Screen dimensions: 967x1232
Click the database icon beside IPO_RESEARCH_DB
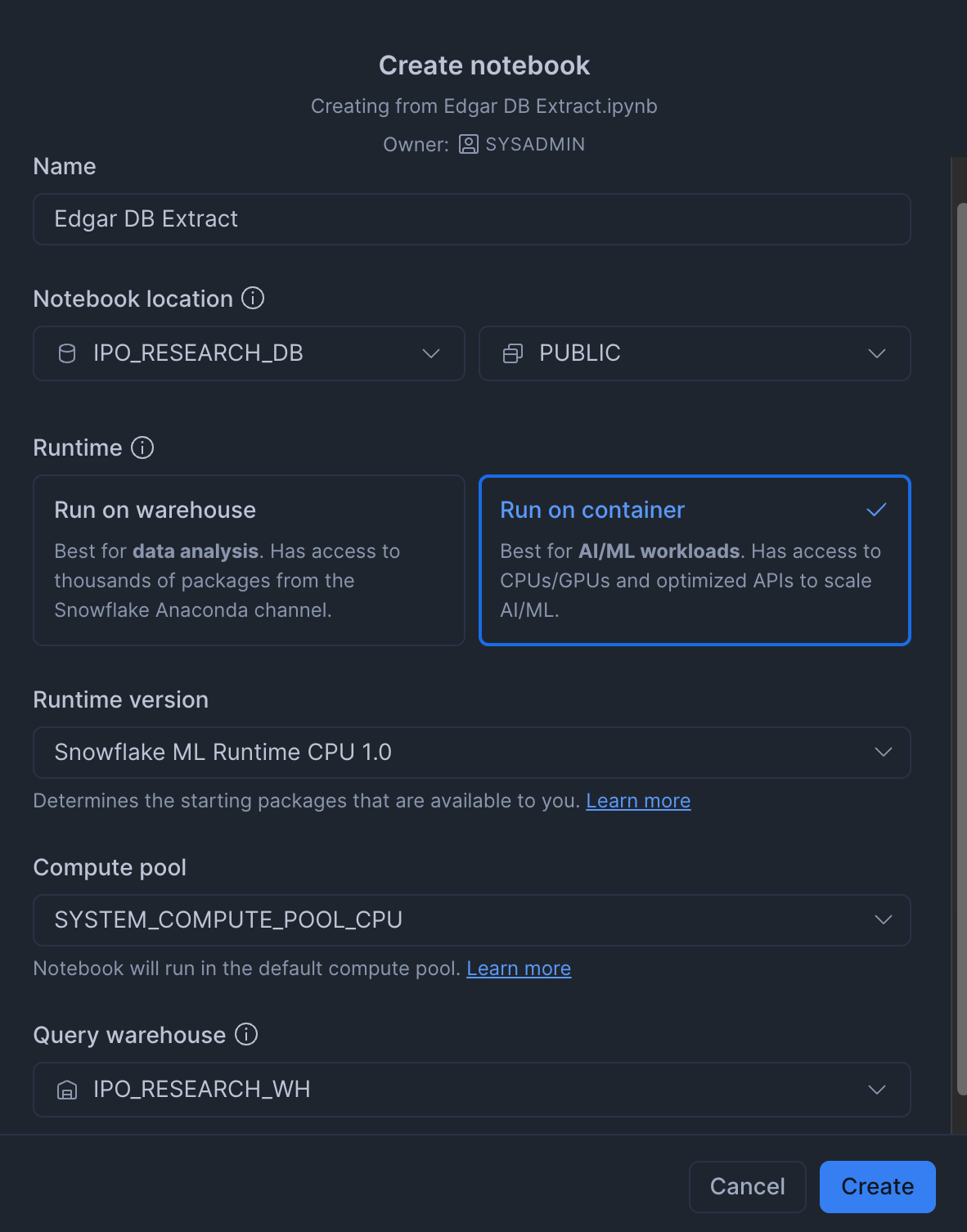[x=68, y=353]
